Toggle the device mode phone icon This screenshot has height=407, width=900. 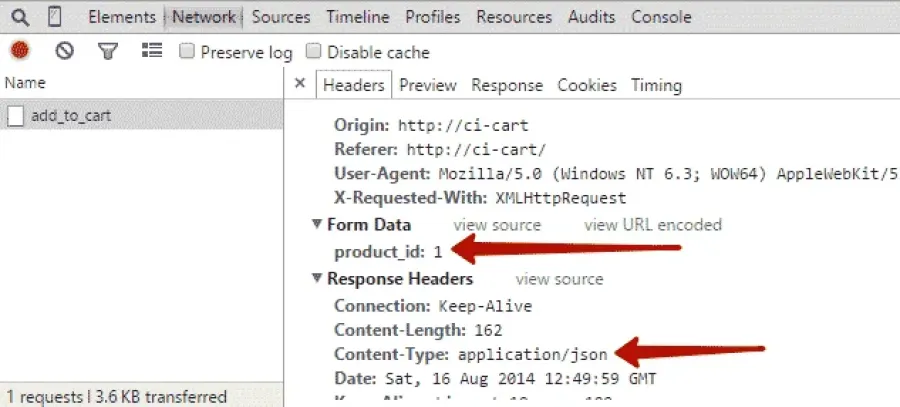tap(55, 17)
